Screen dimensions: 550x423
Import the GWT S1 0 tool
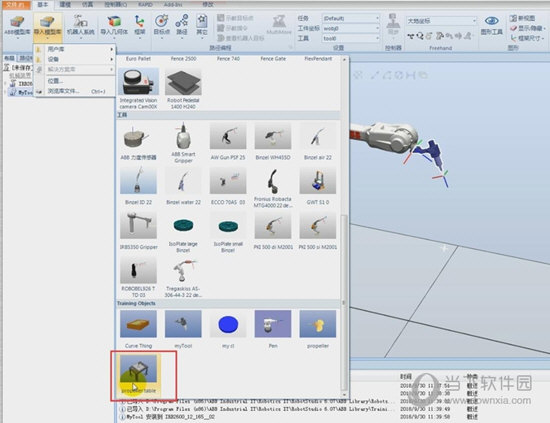[x=318, y=186]
